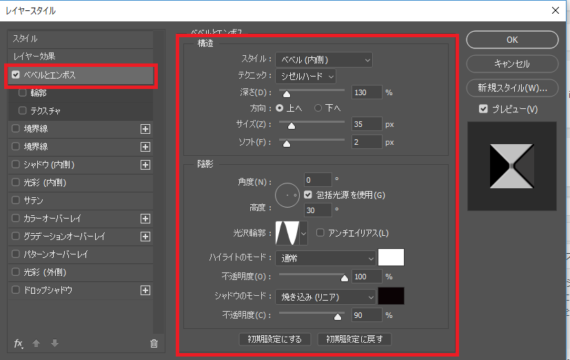Image resolution: width=570 pixels, height=360 pixels.
Task: Click plus icon beside カラーオーバーレイ
Action: 145,219
